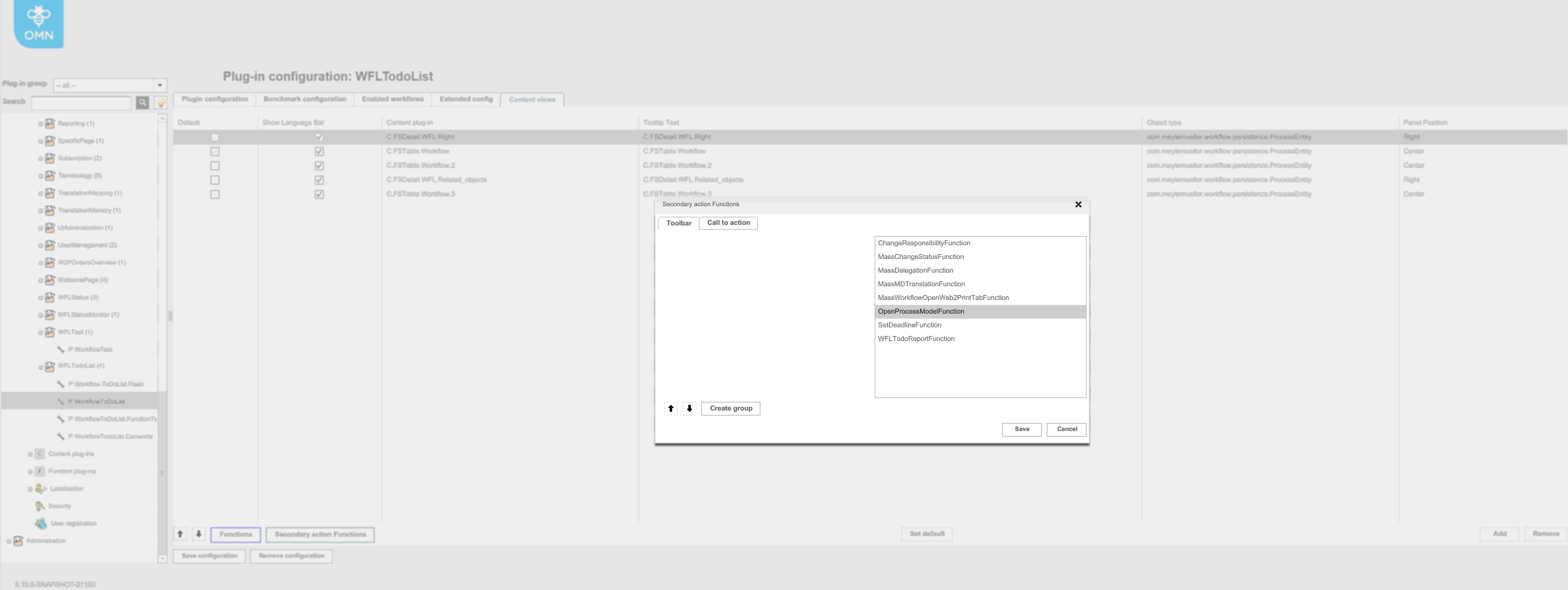This screenshot has width=1568, height=590.
Task: Click the Functions button
Action: (x=236, y=535)
